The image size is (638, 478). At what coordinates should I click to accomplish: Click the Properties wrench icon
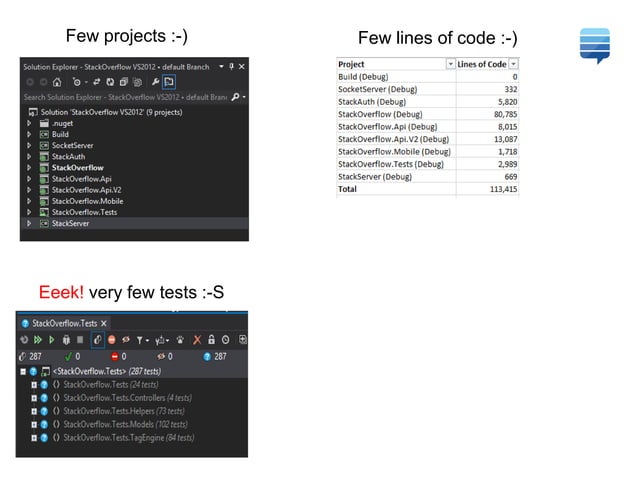(x=155, y=82)
